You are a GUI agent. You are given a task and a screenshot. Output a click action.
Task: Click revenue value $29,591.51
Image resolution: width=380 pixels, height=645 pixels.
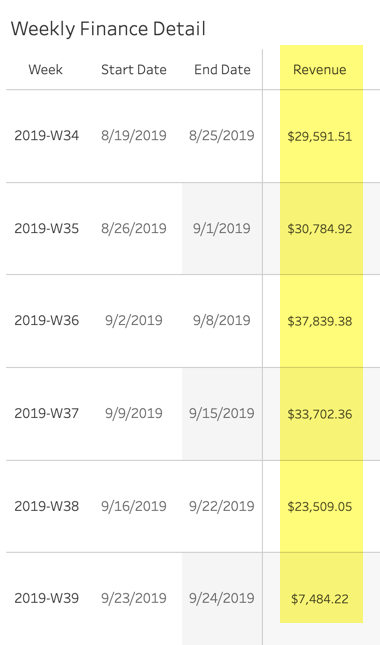tap(320, 137)
